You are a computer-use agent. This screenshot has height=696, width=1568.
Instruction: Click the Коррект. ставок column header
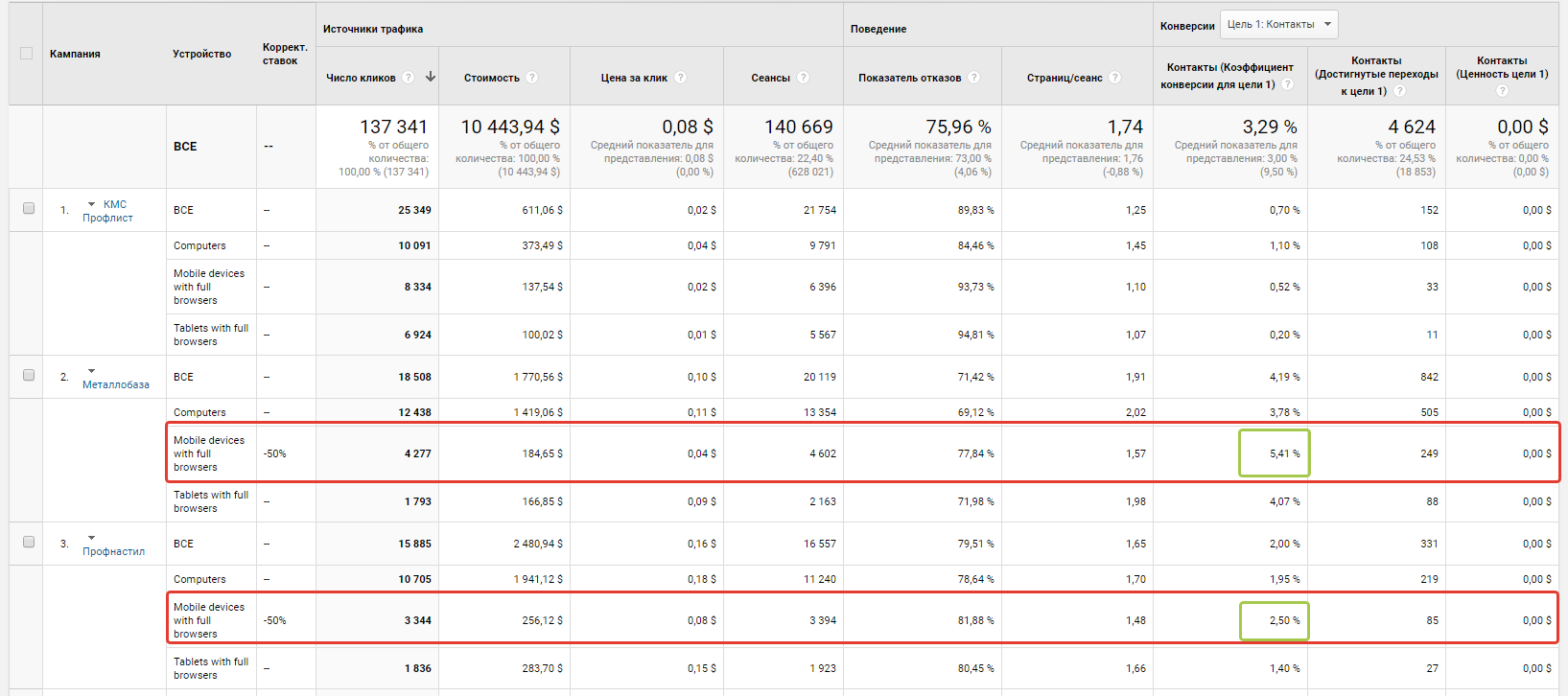coord(285,54)
